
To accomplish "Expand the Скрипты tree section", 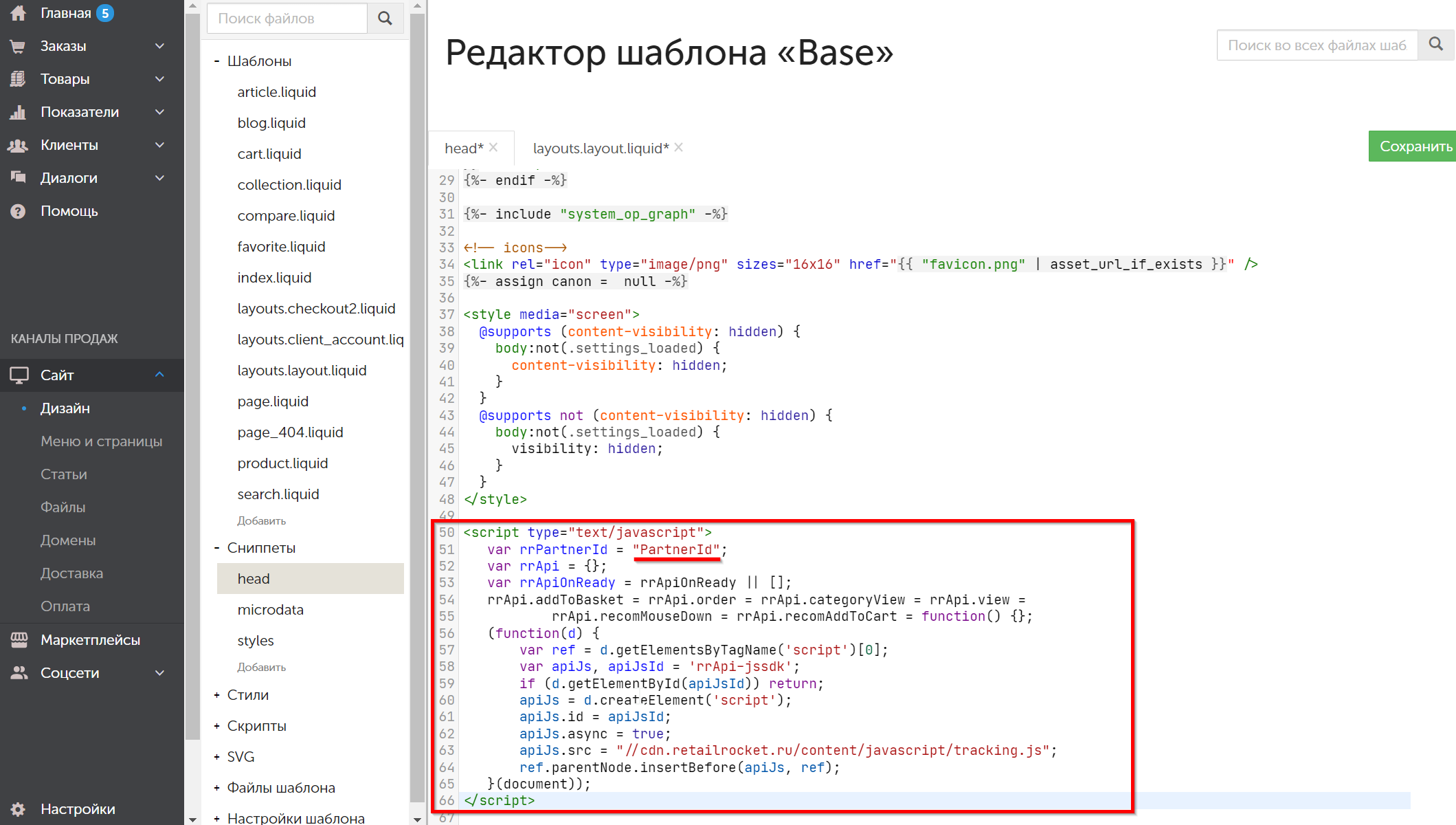I will [216, 726].
